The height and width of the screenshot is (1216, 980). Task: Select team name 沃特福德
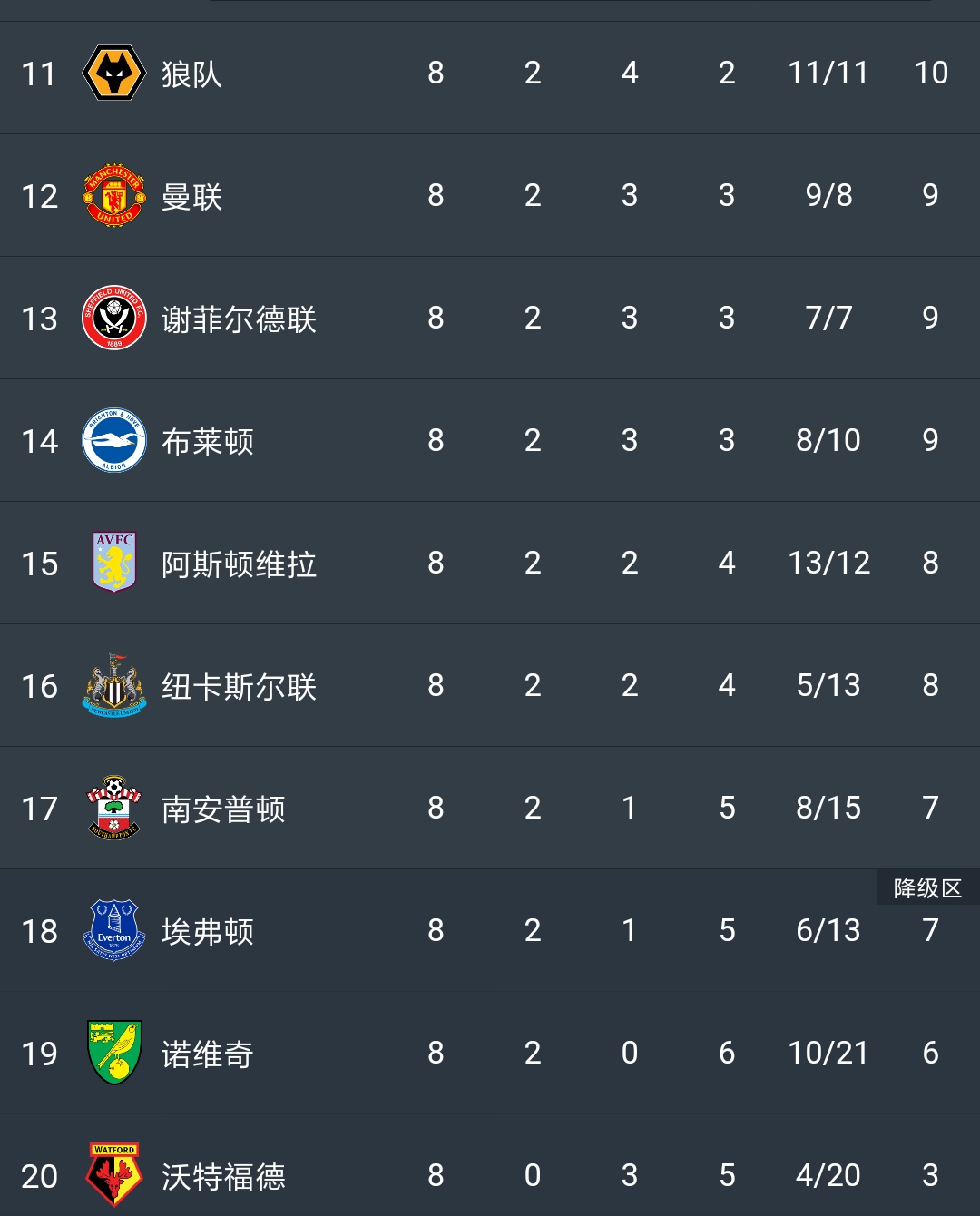[223, 1177]
